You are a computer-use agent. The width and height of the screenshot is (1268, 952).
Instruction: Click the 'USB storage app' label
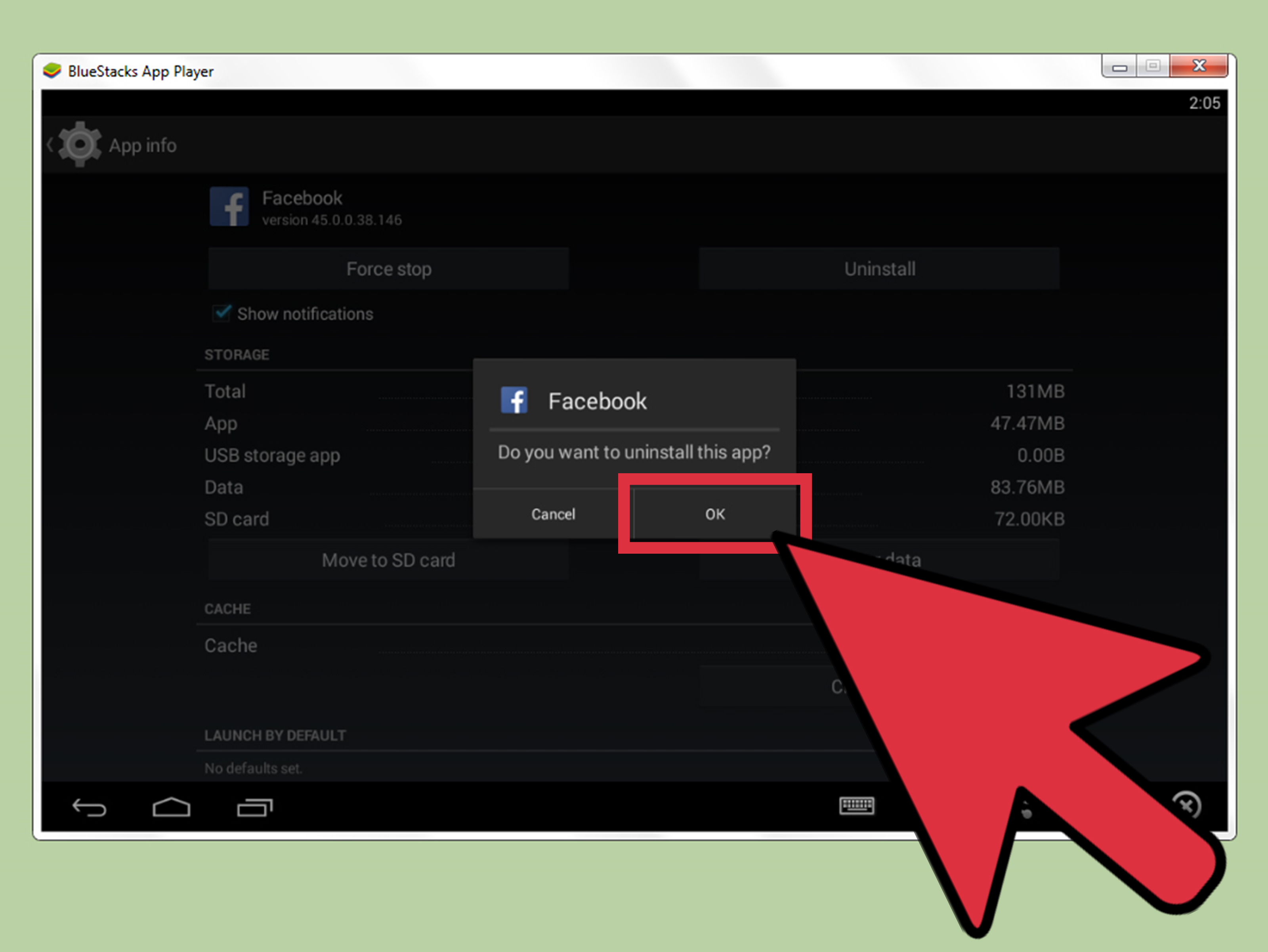coord(272,456)
